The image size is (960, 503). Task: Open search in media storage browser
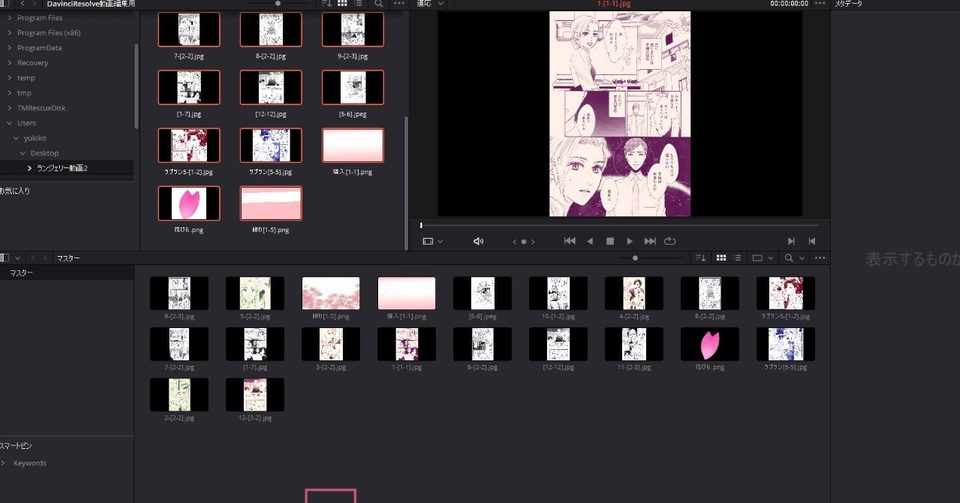[379, 4]
